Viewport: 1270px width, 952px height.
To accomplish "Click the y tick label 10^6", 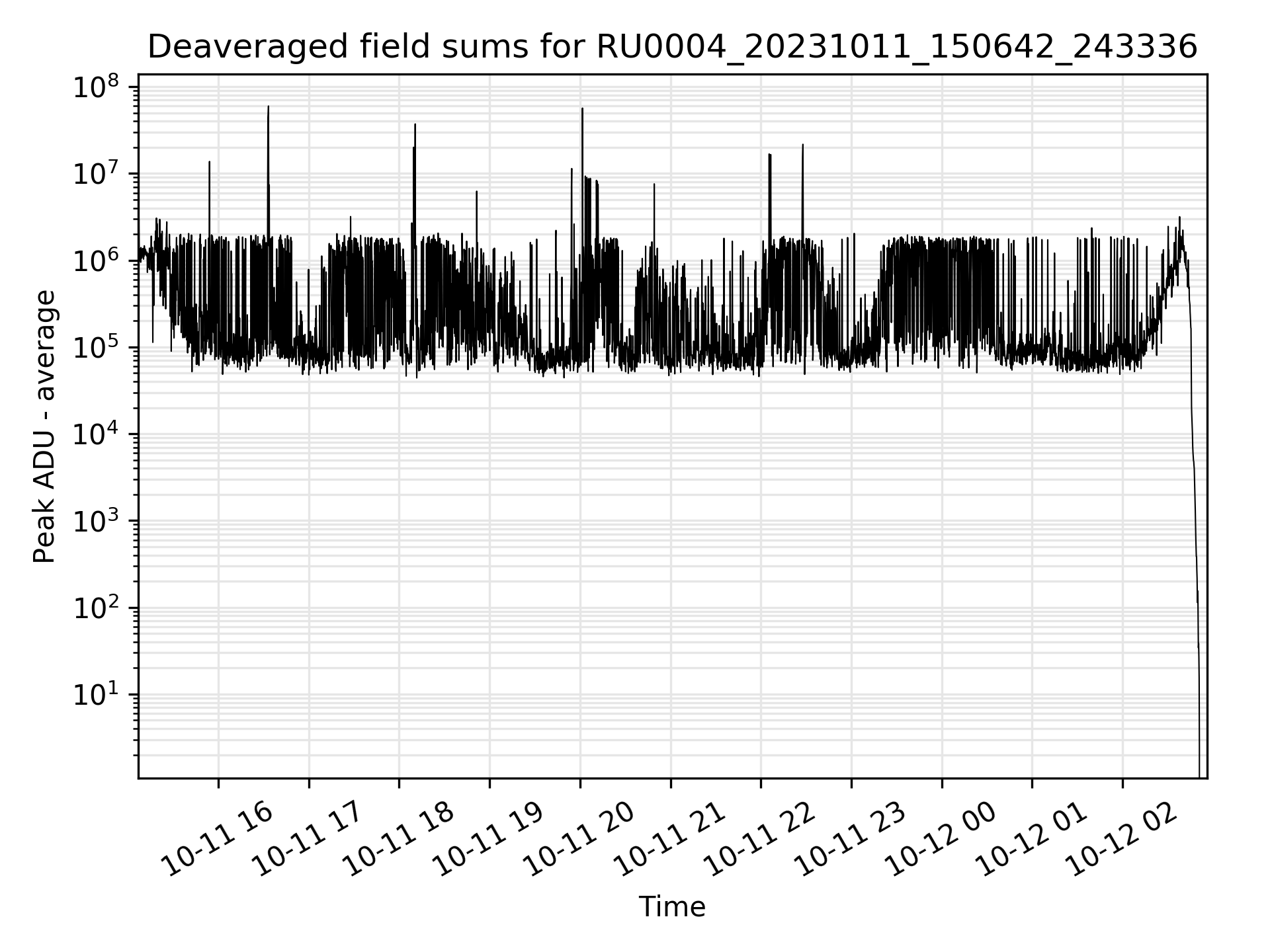I will click(96, 260).
